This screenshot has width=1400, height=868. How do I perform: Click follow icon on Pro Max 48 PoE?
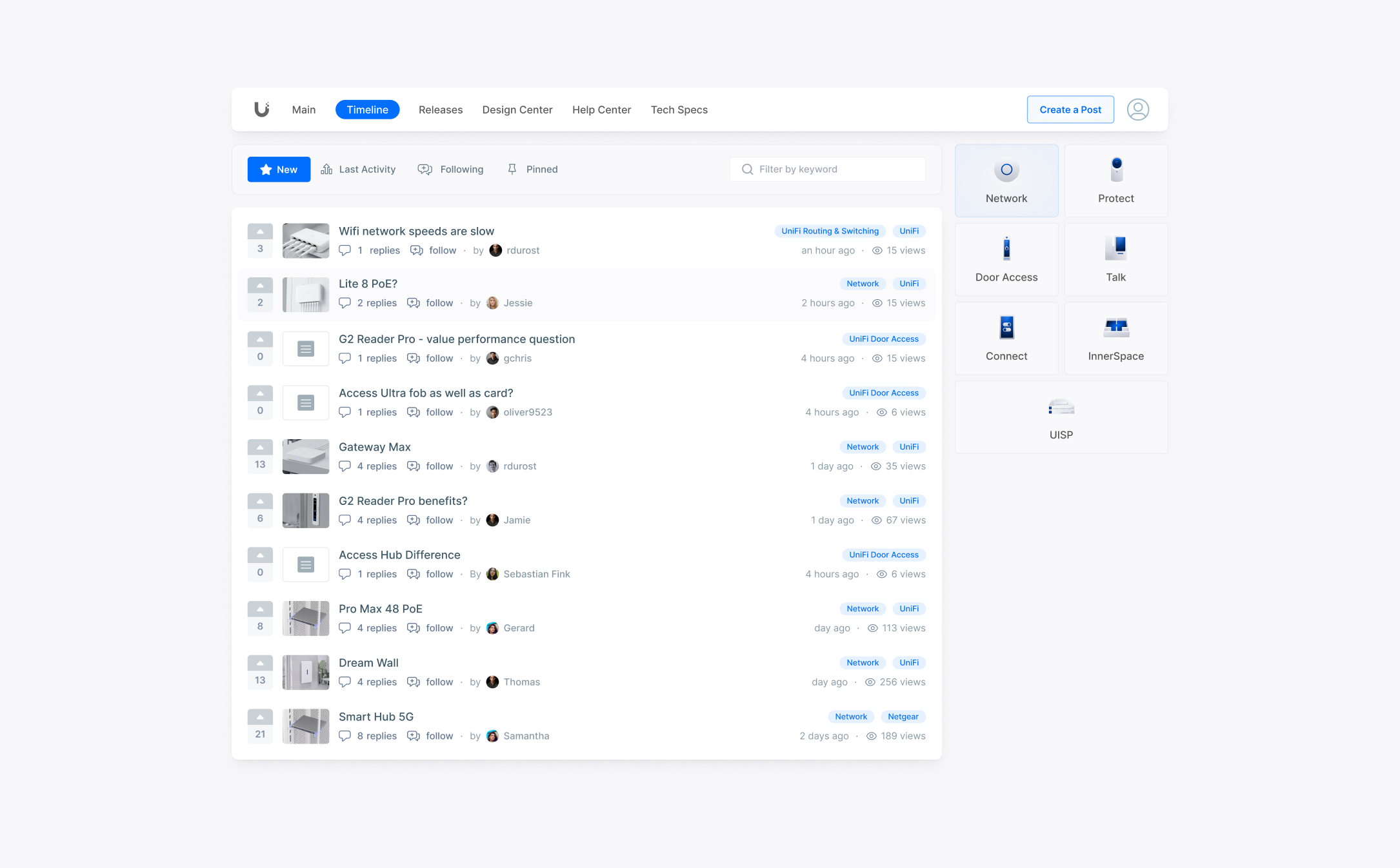414,628
